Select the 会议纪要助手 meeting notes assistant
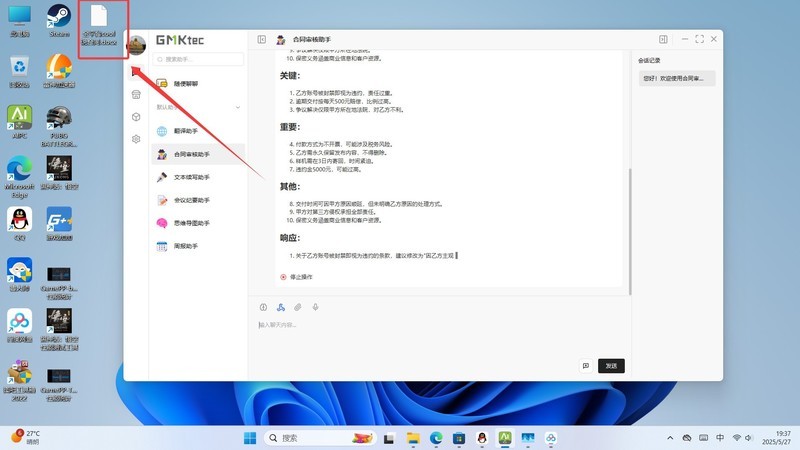Image resolution: width=800 pixels, height=450 pixels. (x=198, y=200)
